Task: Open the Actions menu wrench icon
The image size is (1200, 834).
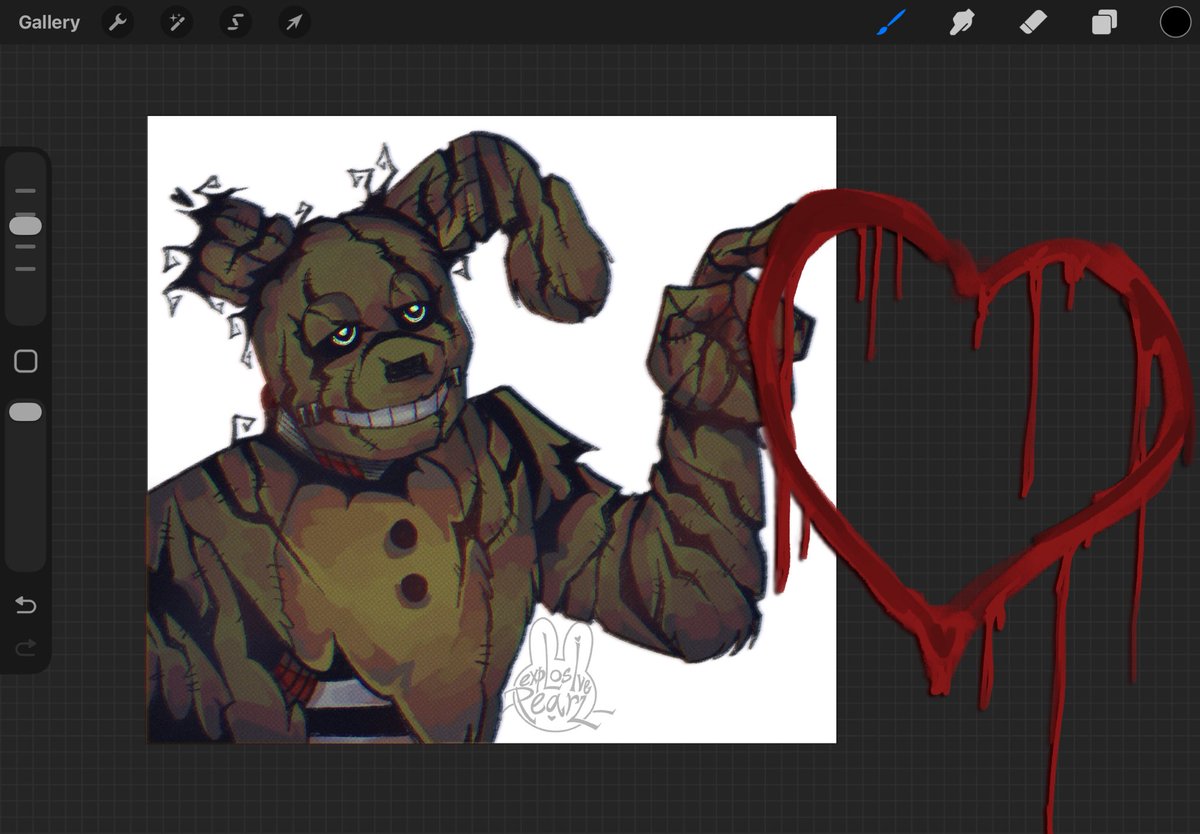Action: point(118,22)
